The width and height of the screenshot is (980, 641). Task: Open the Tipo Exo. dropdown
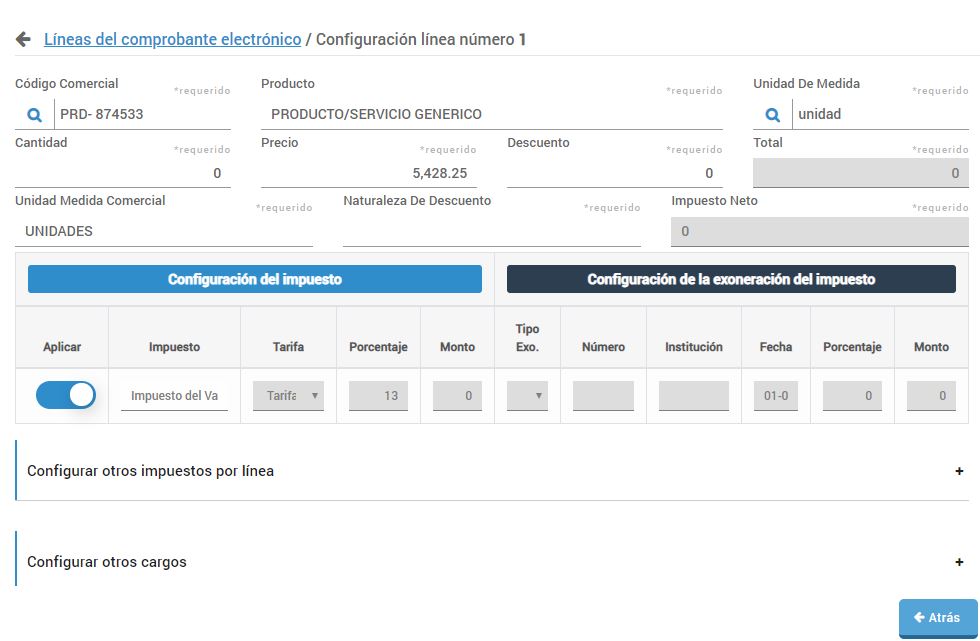point(528,394)
